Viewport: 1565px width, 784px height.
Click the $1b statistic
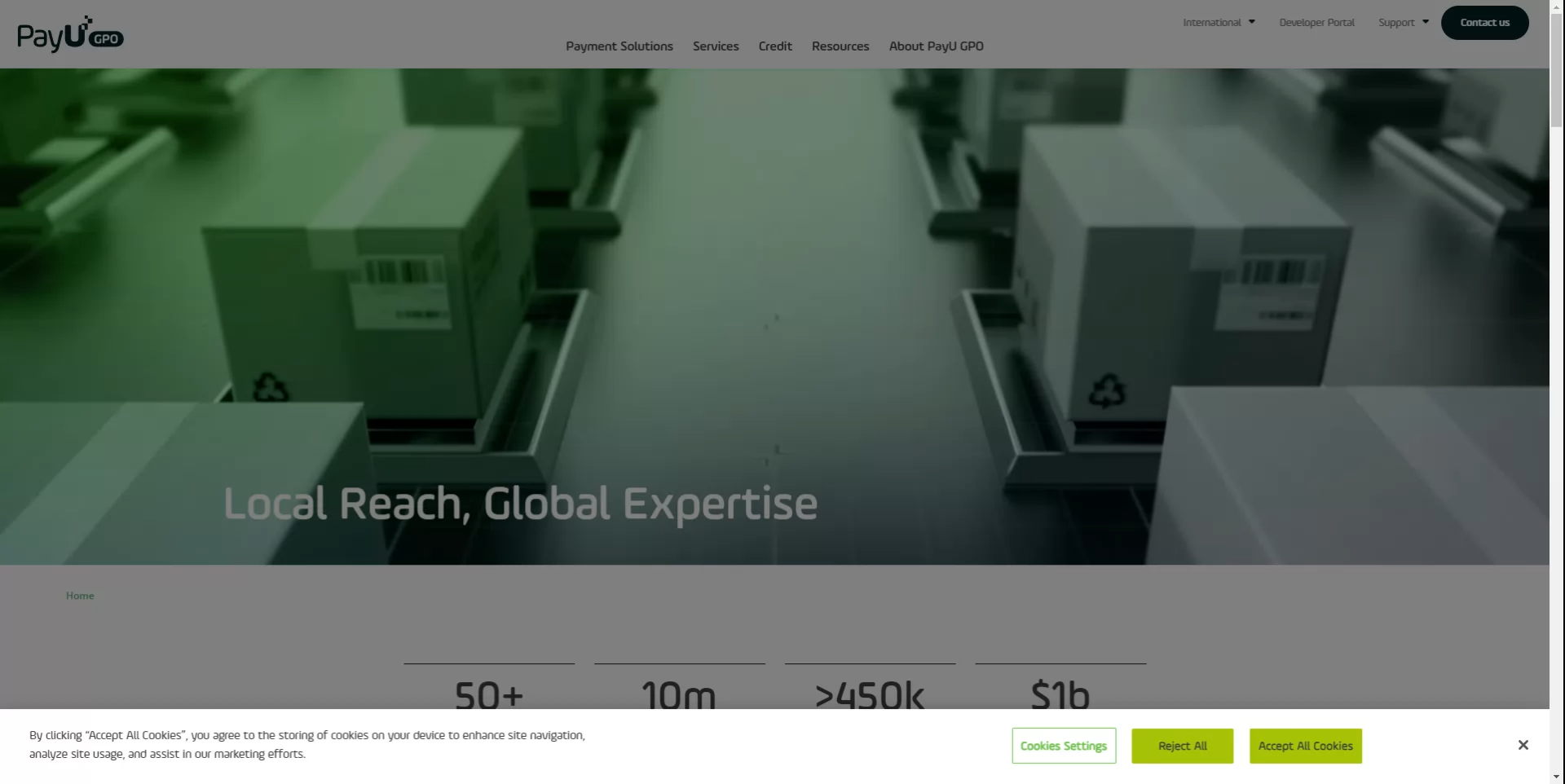[1060, 695]
